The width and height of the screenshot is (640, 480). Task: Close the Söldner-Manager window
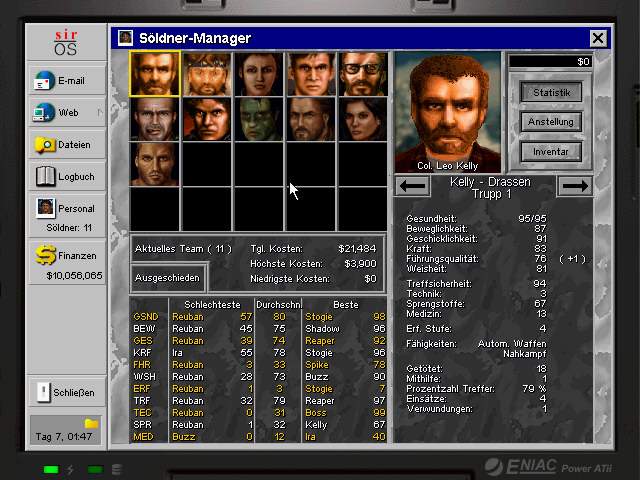point(598,38)
